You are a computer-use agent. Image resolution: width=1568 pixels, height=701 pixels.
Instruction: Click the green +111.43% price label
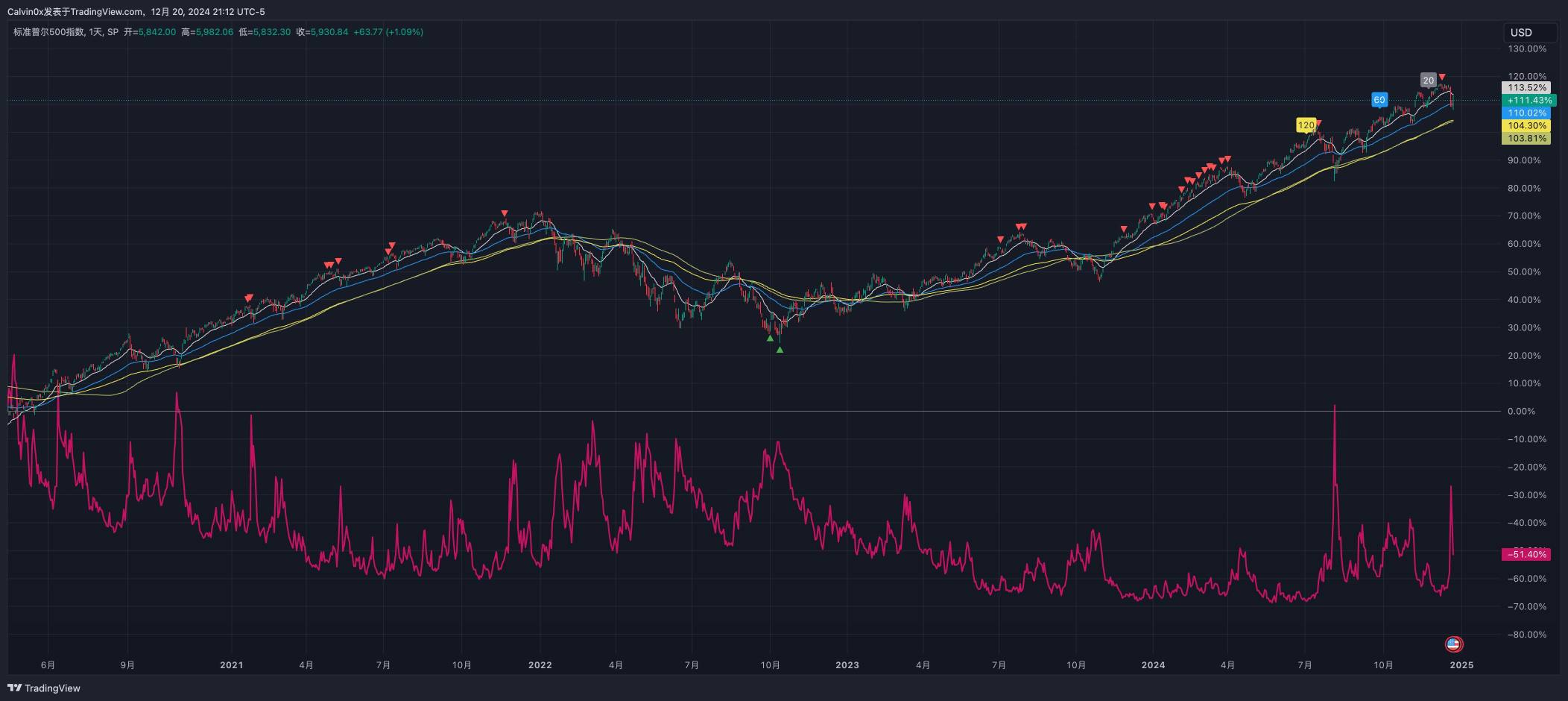coord(1529,100)
